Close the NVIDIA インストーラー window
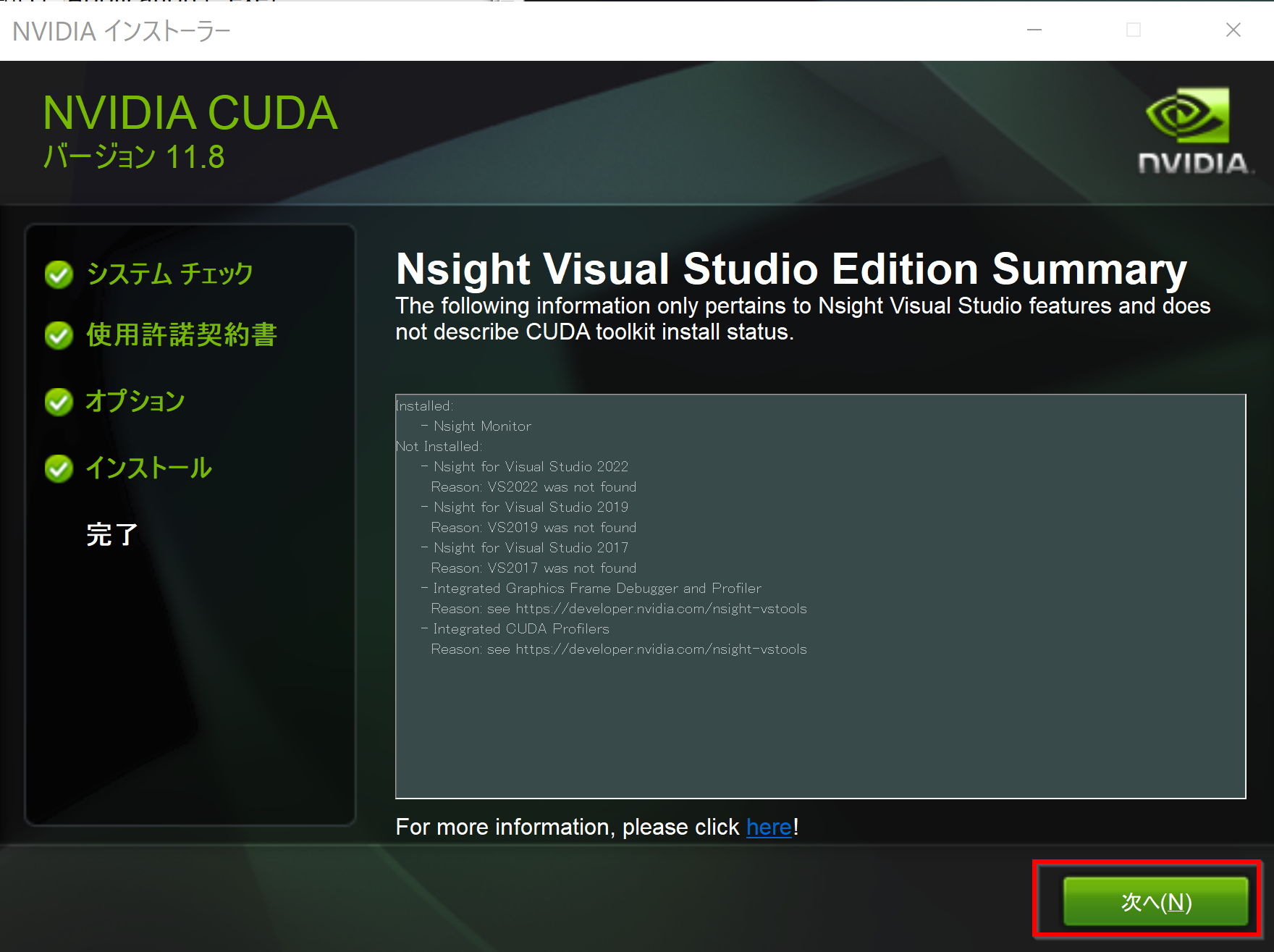The image size is (1274, 952). pyautogui.click(x=1233, y=30)
